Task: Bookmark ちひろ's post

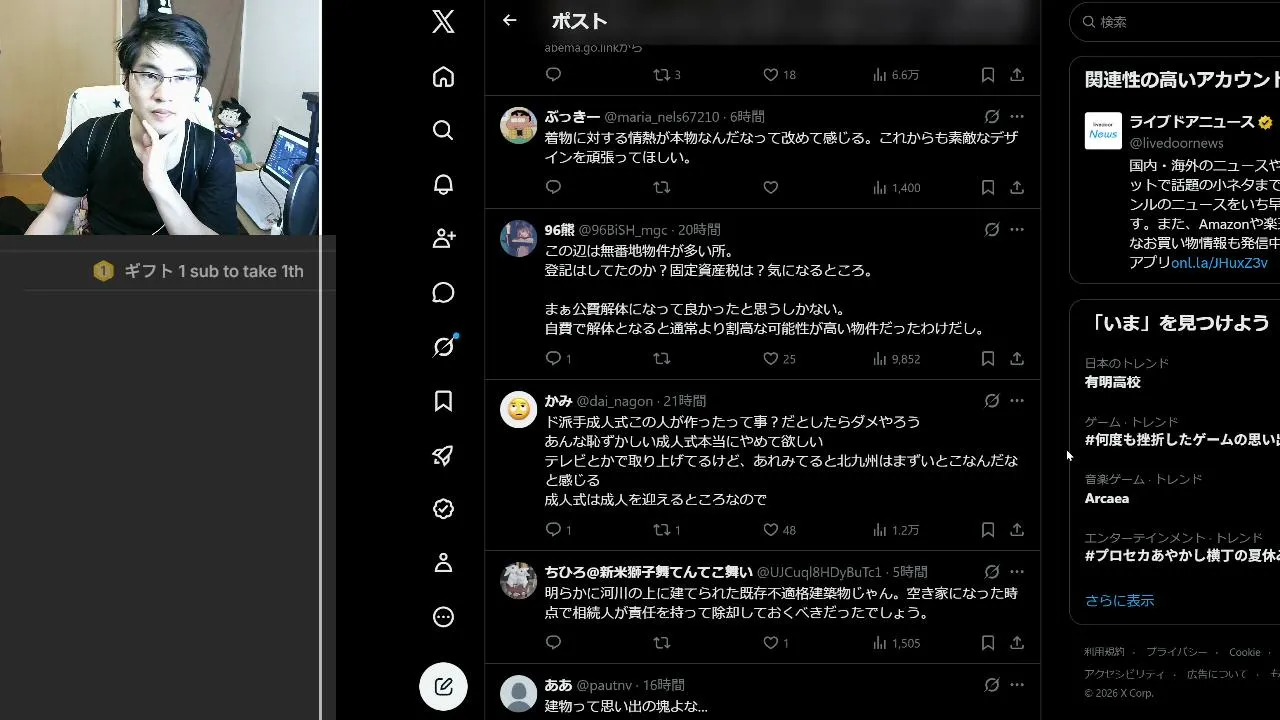Action: coord(987,642)
